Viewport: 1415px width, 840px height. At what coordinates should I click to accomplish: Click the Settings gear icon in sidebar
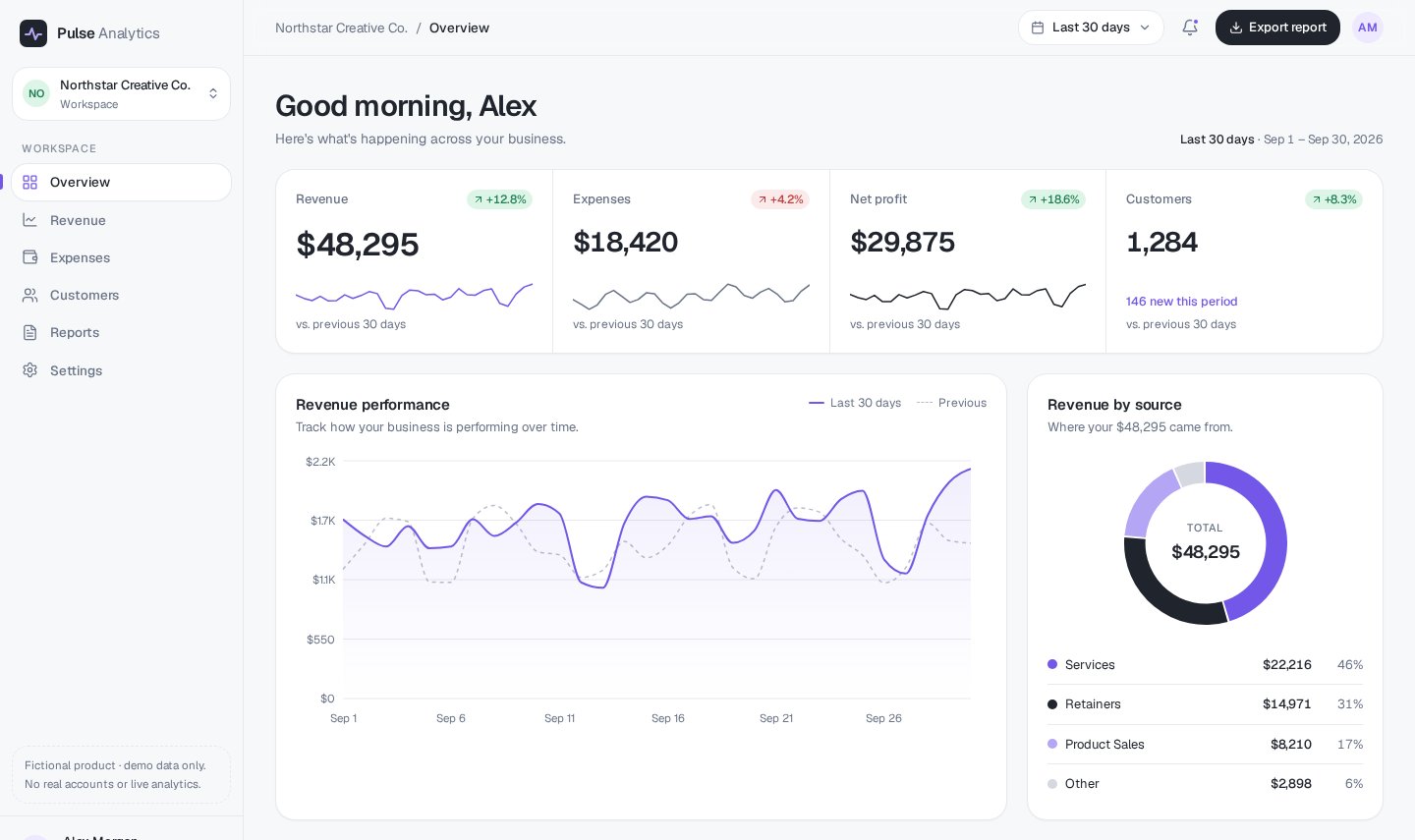point(30,370)
